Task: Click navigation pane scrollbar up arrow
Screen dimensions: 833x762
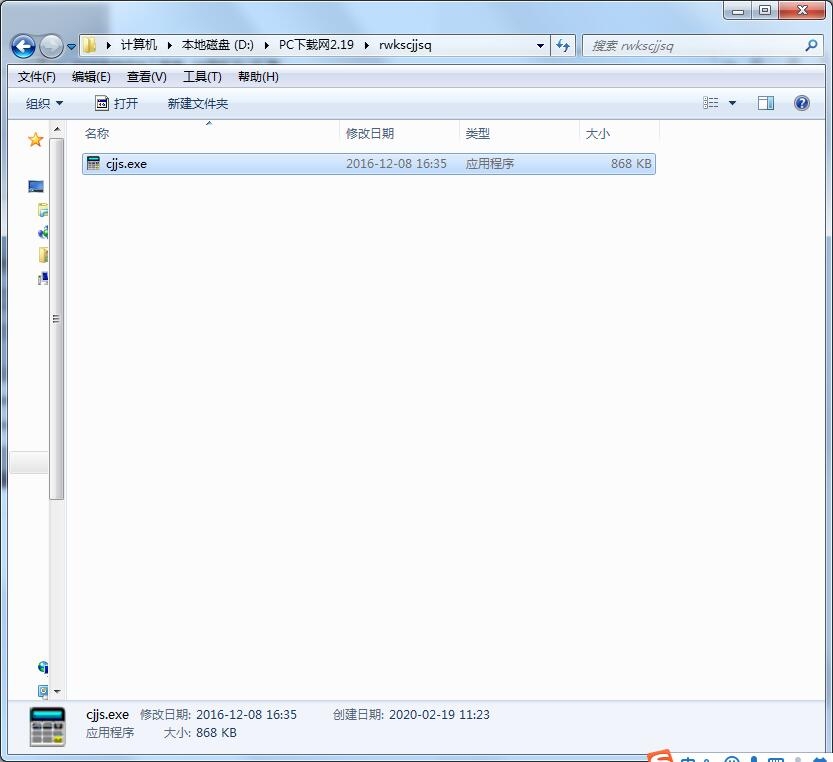Action: coord(57,129)
